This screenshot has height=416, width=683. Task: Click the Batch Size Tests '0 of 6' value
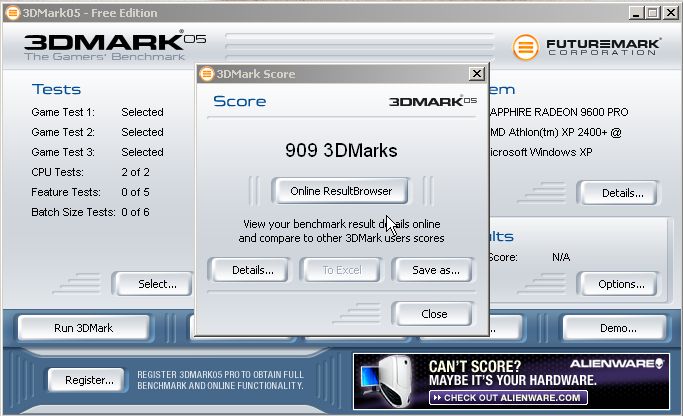coord(135,212)
